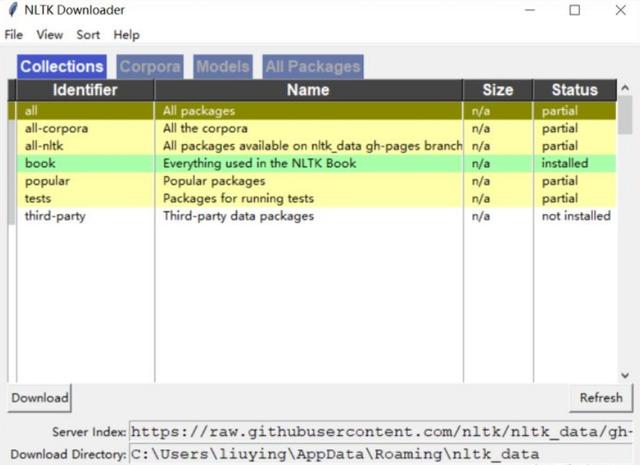Select the 'tests' identifier
Viewport: 640px width, 465px height.
pyautogui.click(x=38, y=198)
